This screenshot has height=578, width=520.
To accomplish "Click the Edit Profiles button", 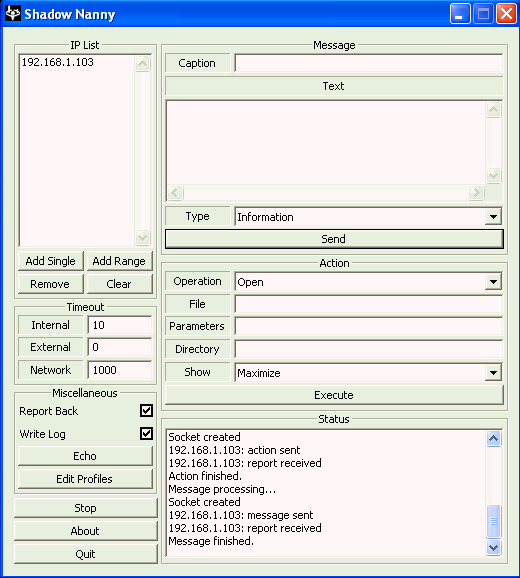I will tap(85, 479).
